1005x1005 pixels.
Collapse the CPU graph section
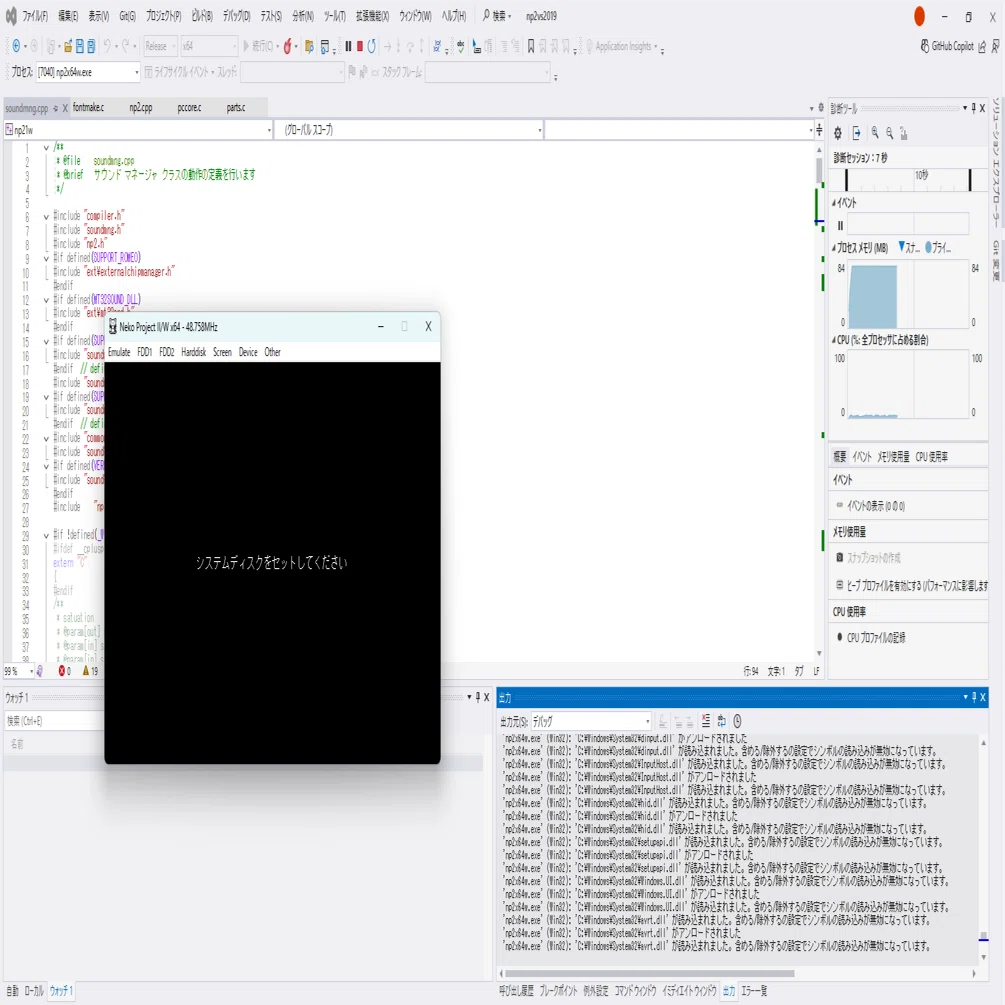(x=834, y=340)
